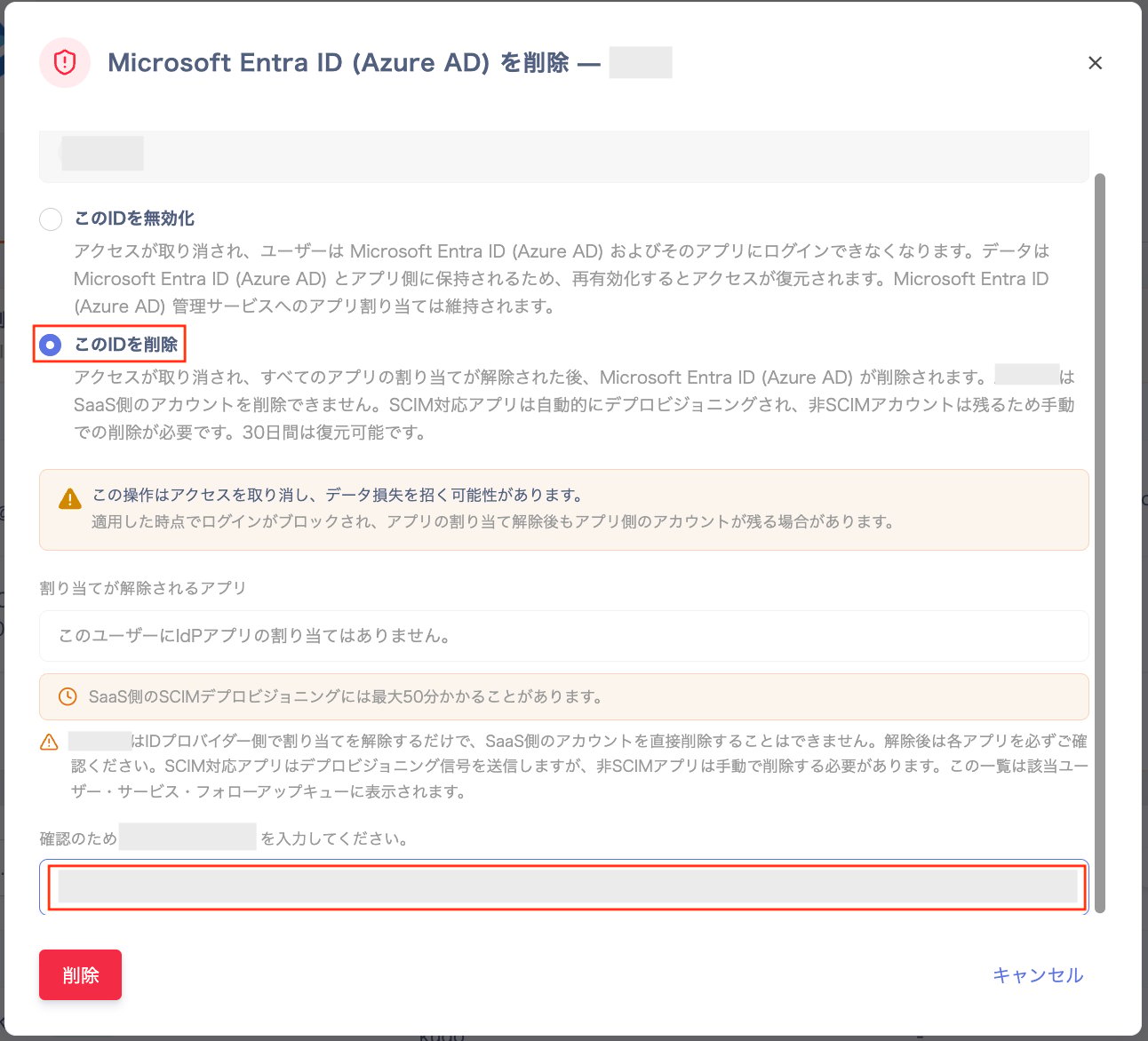Focus the confirmation text input field
The width and height of the screenshot is (1148, 1041).
click(x=564, y=886)
